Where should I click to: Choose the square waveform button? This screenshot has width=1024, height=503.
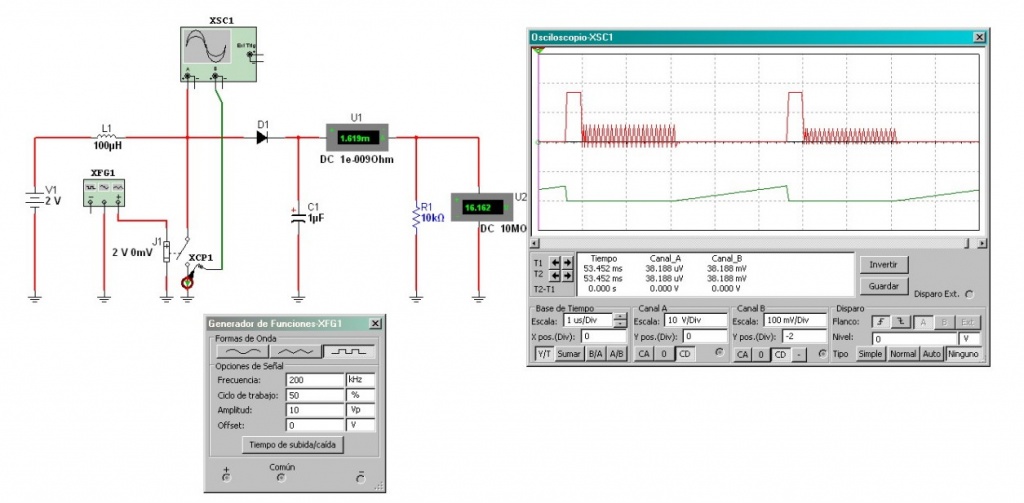pos(347,352)
